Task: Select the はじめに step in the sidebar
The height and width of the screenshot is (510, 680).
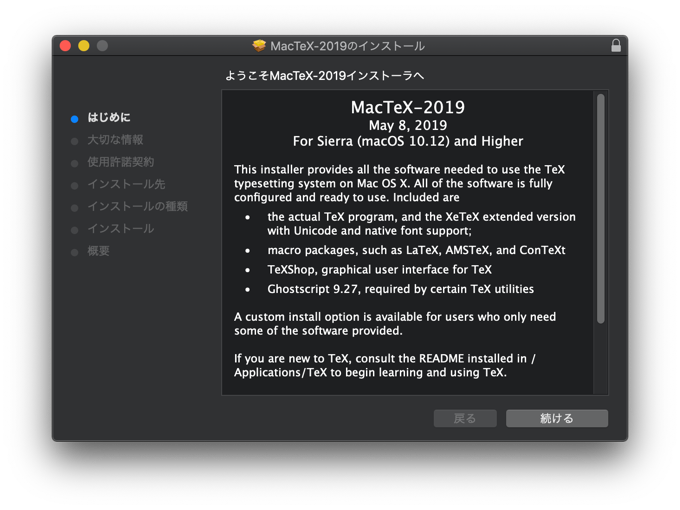Action: [x=109, y=118]
